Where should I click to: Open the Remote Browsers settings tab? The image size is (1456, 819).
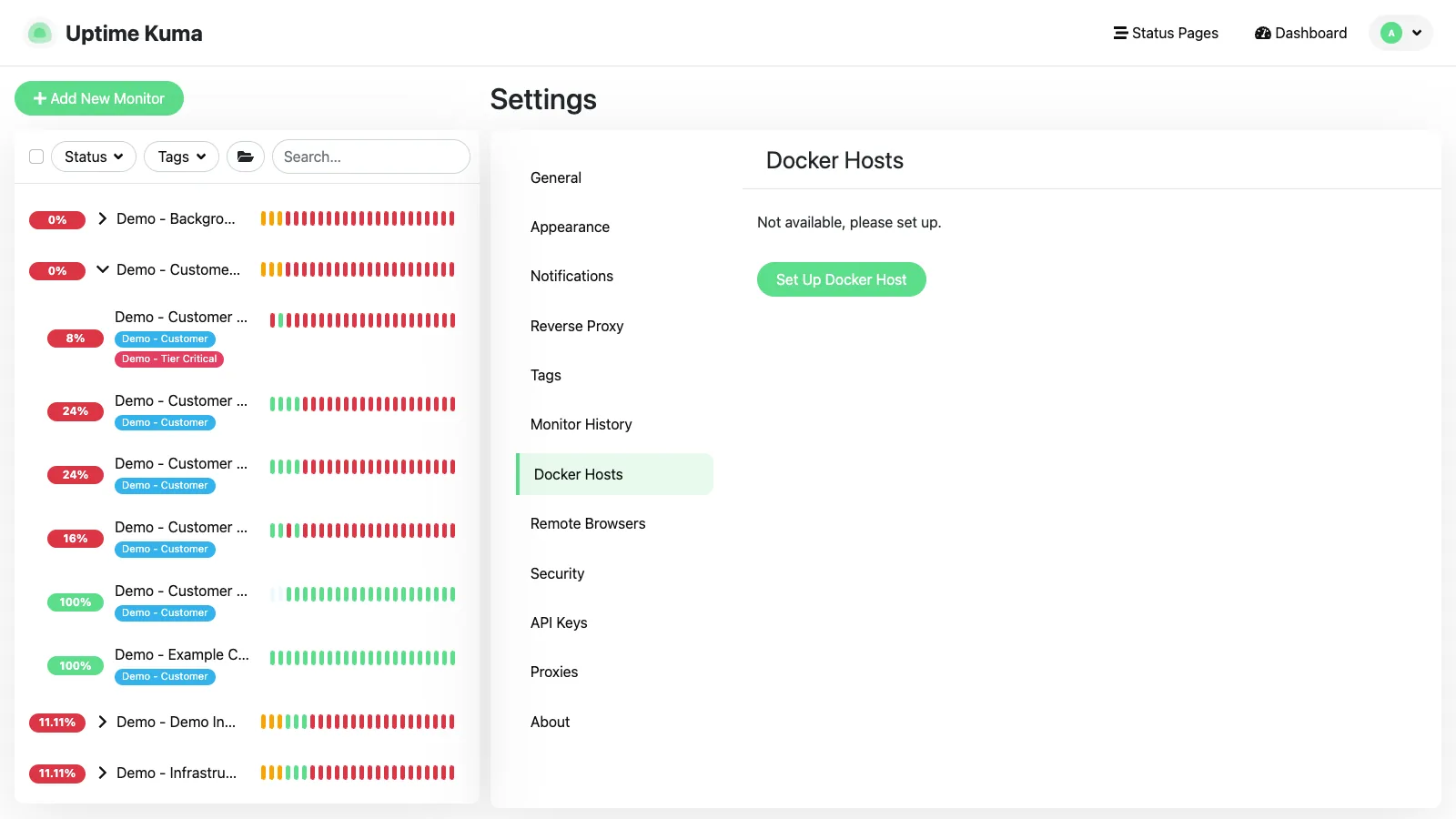[614, 523]
